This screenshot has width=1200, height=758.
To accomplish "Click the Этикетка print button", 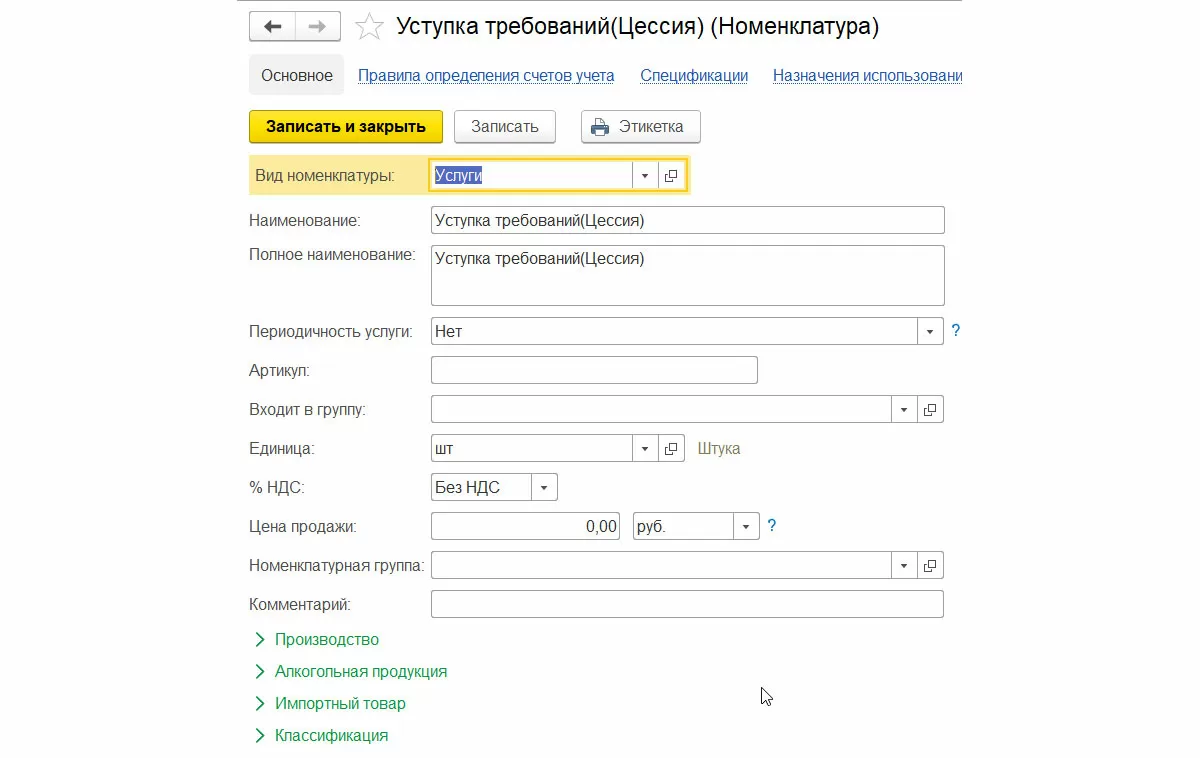I will [641, 127].
